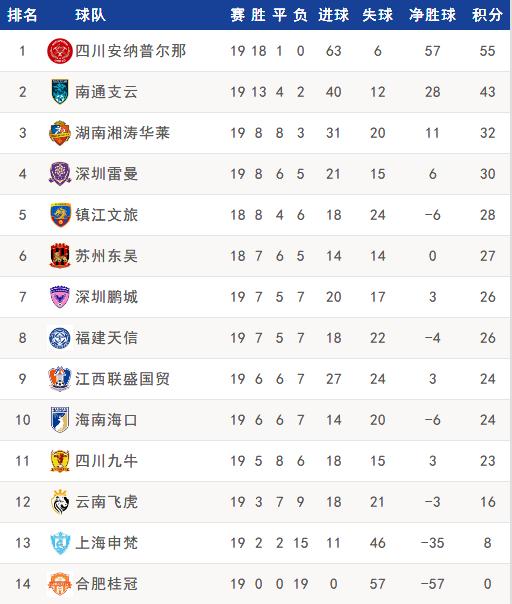512x604 pixels.
Task: Open the orange 合肥桂冠 crest
Action: [x=60, y=584]
